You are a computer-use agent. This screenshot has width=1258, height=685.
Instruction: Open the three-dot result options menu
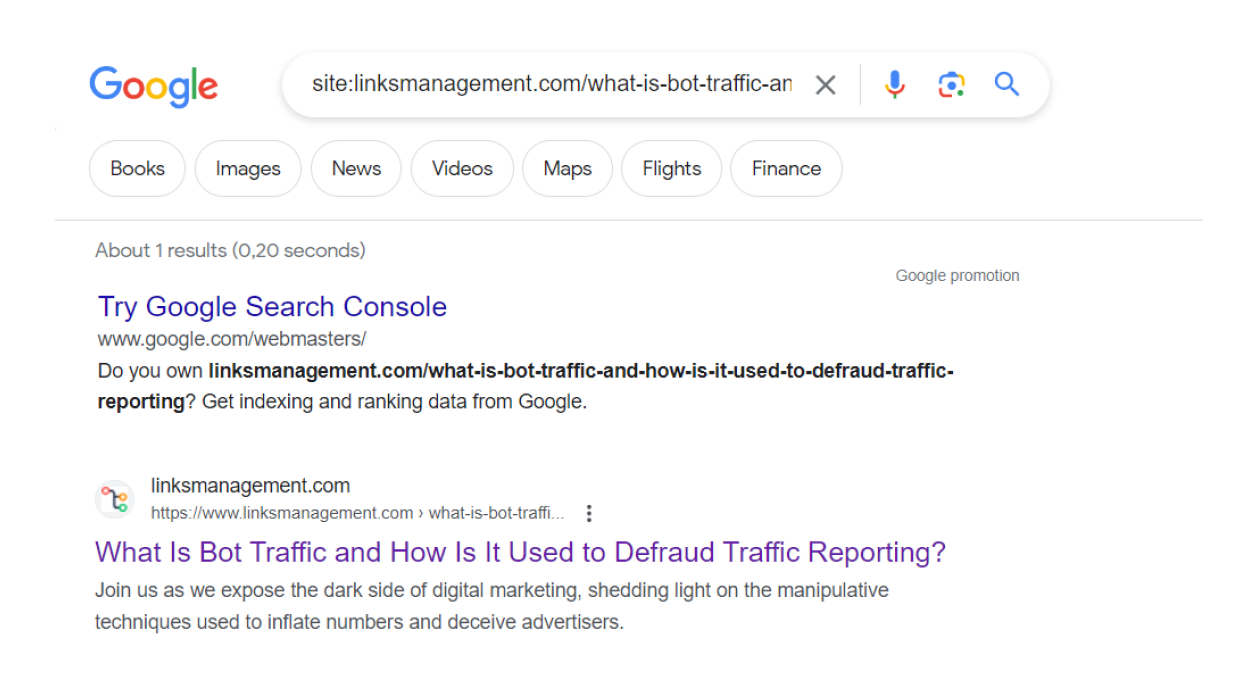pyautogui.click(x=589, y=513)
